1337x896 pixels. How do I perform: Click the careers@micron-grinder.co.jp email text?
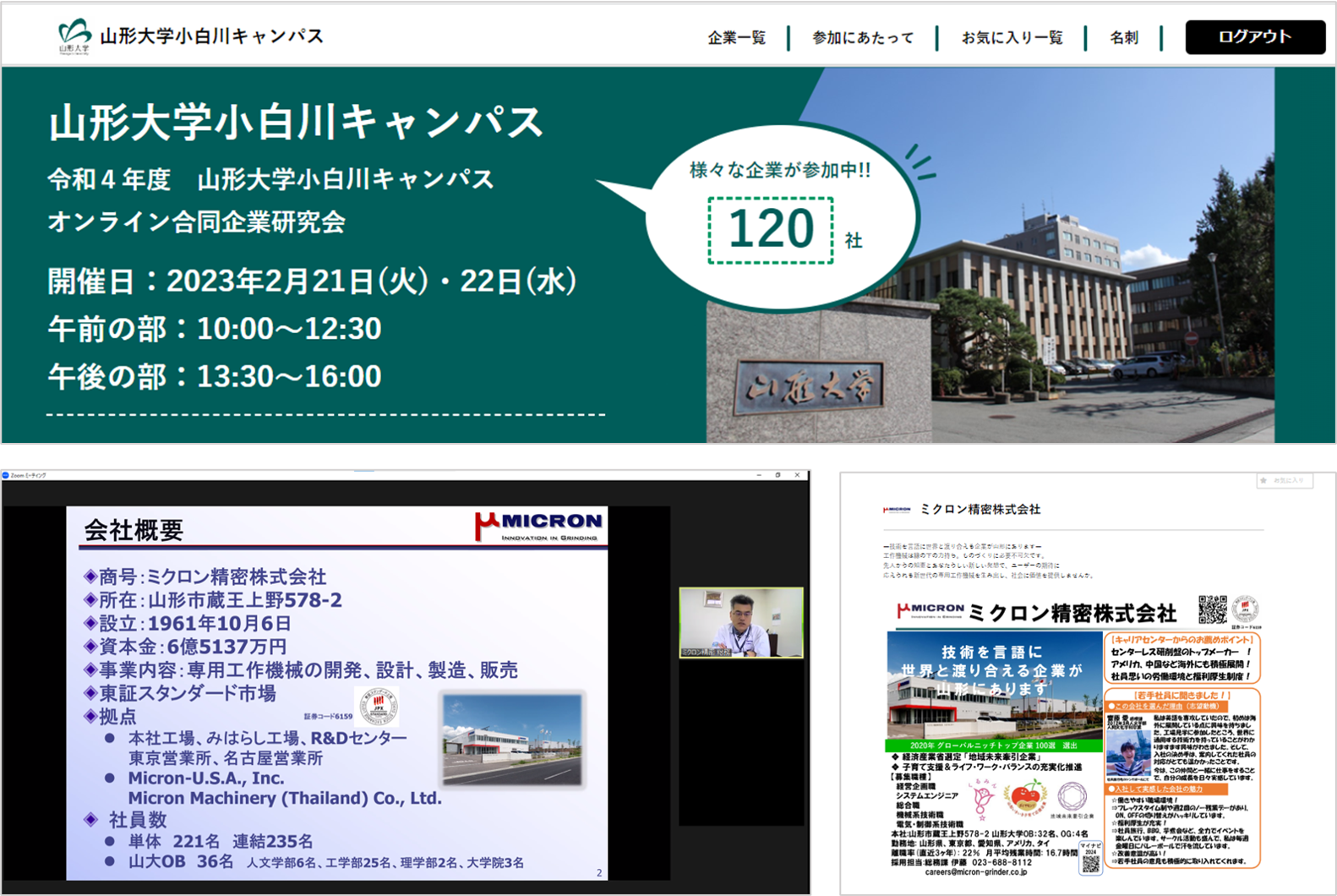tap(977, 872)
